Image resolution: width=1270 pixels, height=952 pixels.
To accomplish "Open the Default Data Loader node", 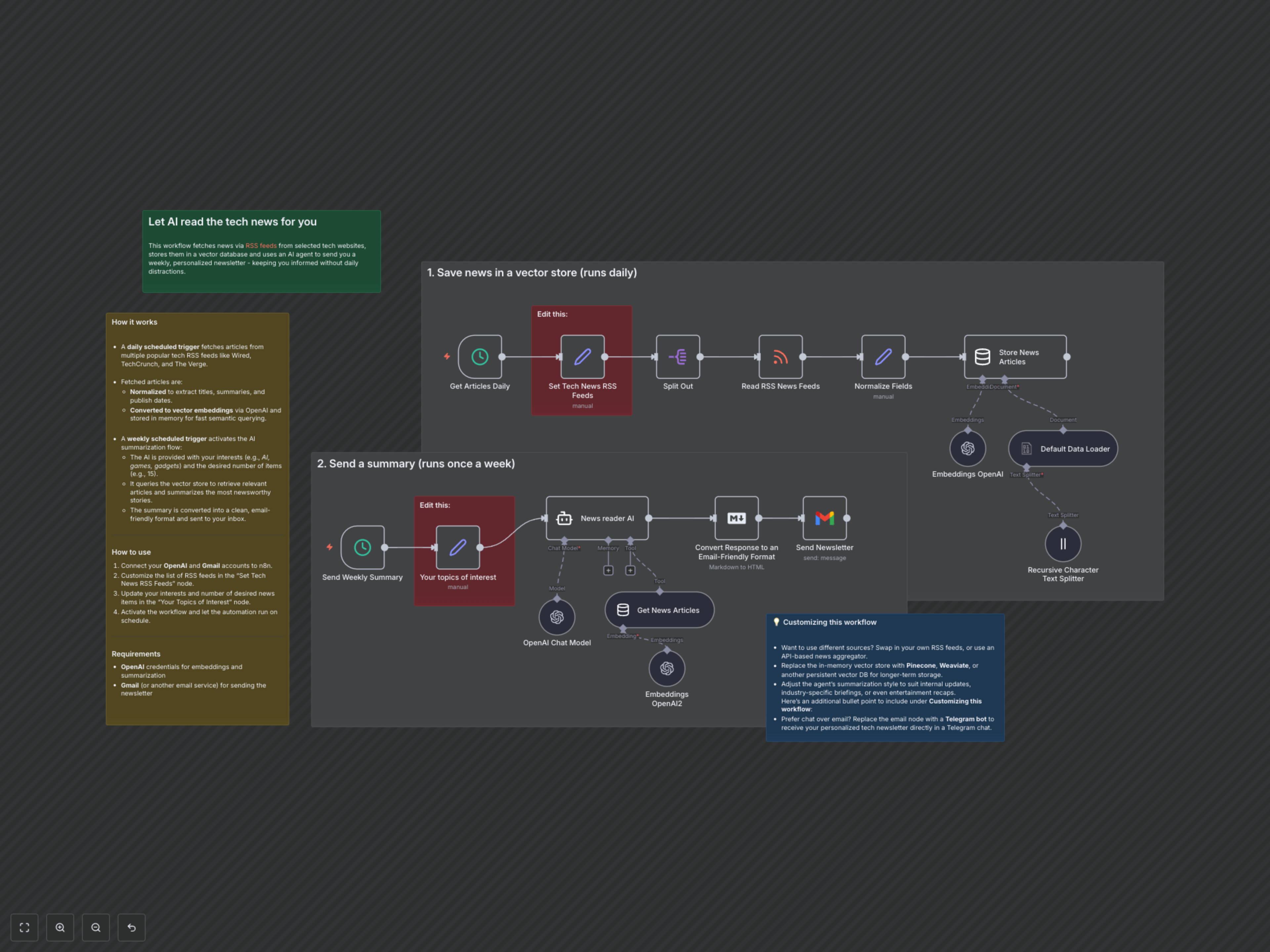I will pos(1063,449).
